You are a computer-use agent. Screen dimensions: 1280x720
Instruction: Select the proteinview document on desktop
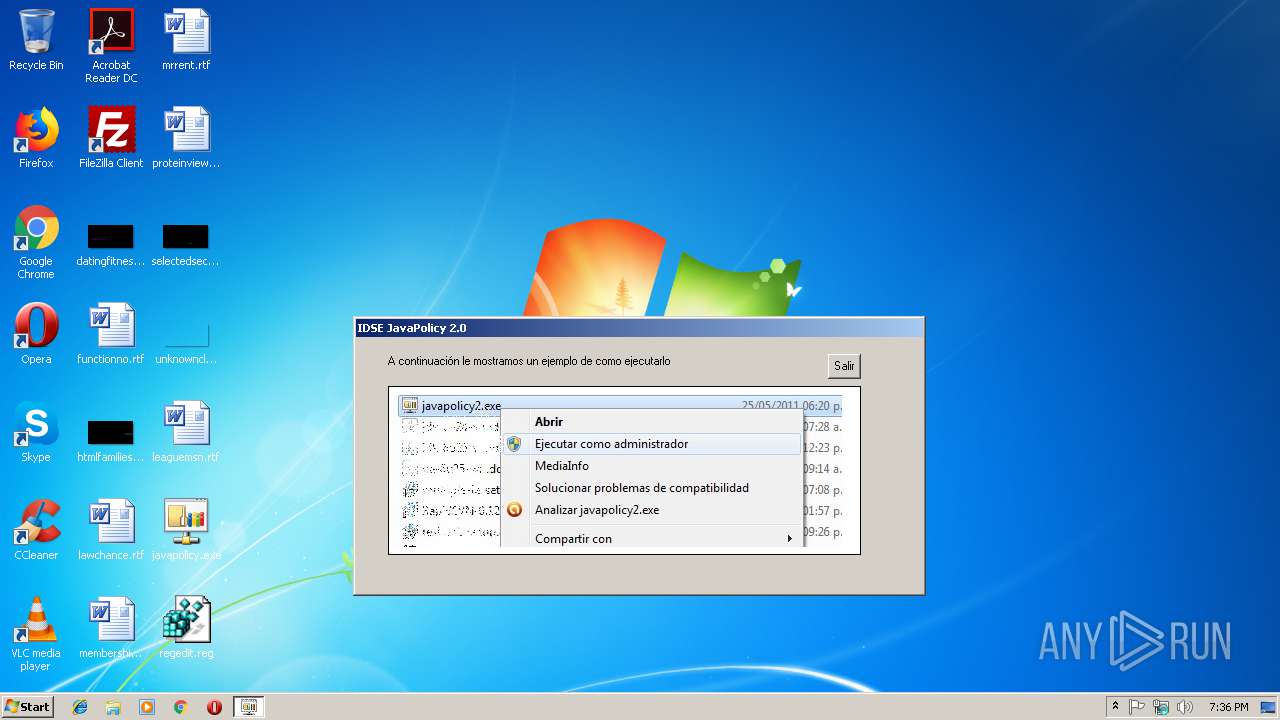coord(186,138)
